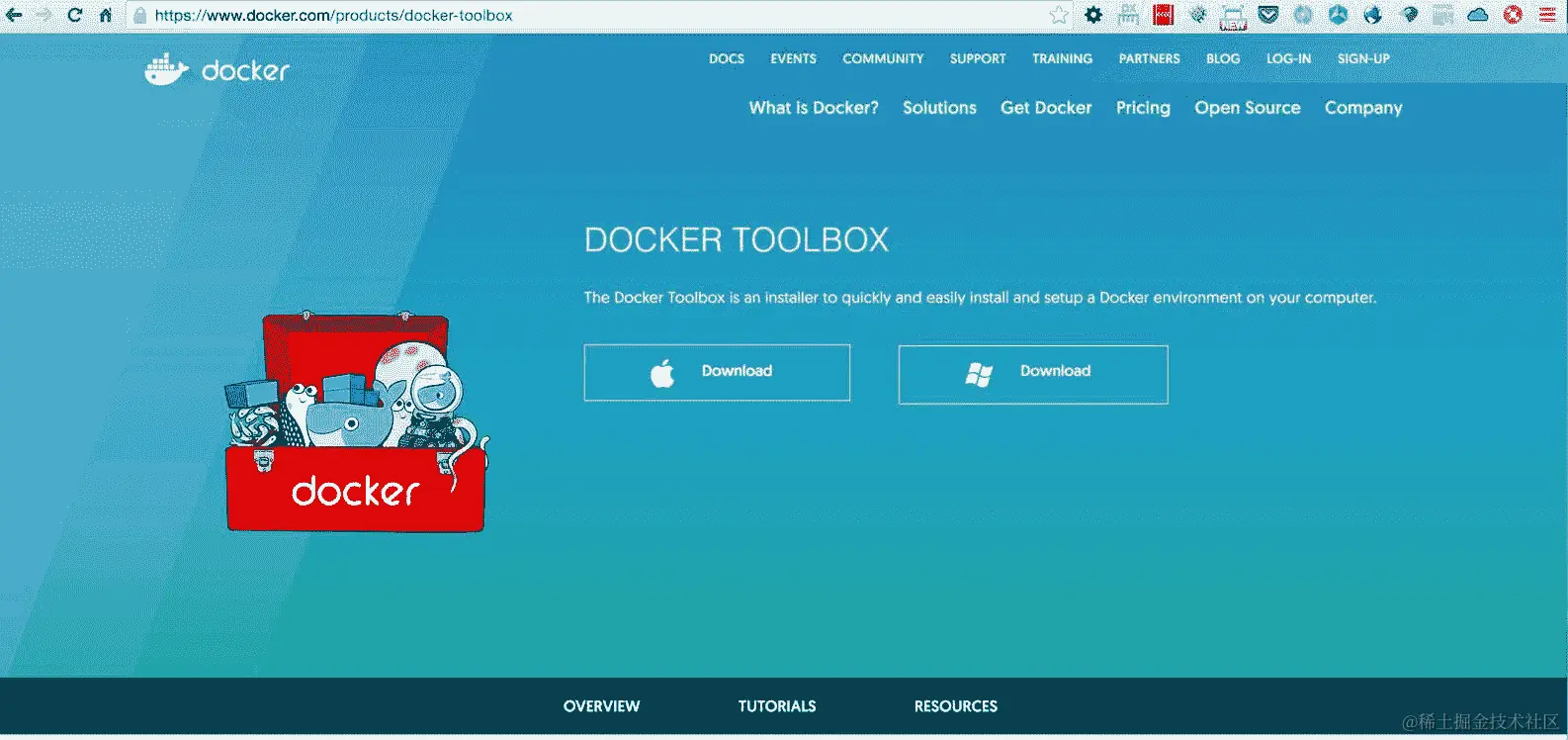This screenshot has width=1568, height=740.
Task: Click the SIGN-UP link
Action: [x=1363, y=58]
